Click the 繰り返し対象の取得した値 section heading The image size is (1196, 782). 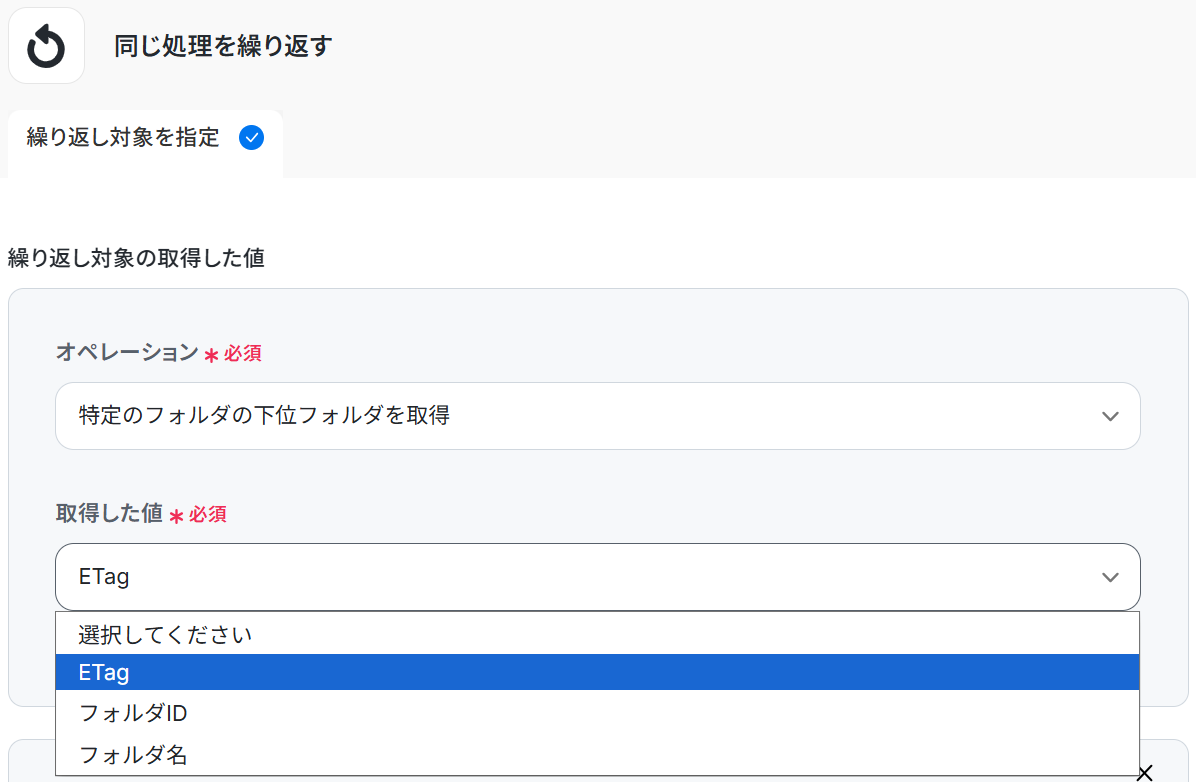click(136, 259)
